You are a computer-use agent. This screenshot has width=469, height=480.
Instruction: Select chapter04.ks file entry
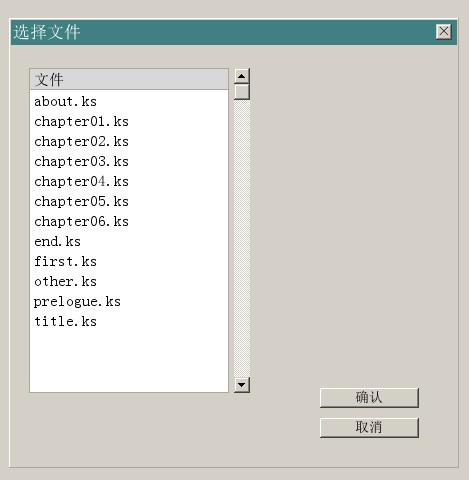pyautogui.click(x=129, y=181)
